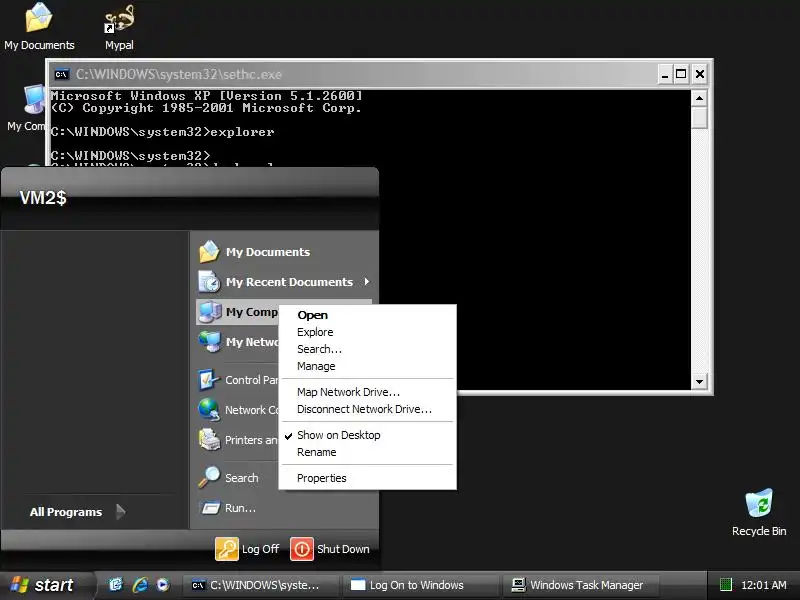Select Search... in context menu
This screenshot has height=600, width=800.
click(367, 349)
